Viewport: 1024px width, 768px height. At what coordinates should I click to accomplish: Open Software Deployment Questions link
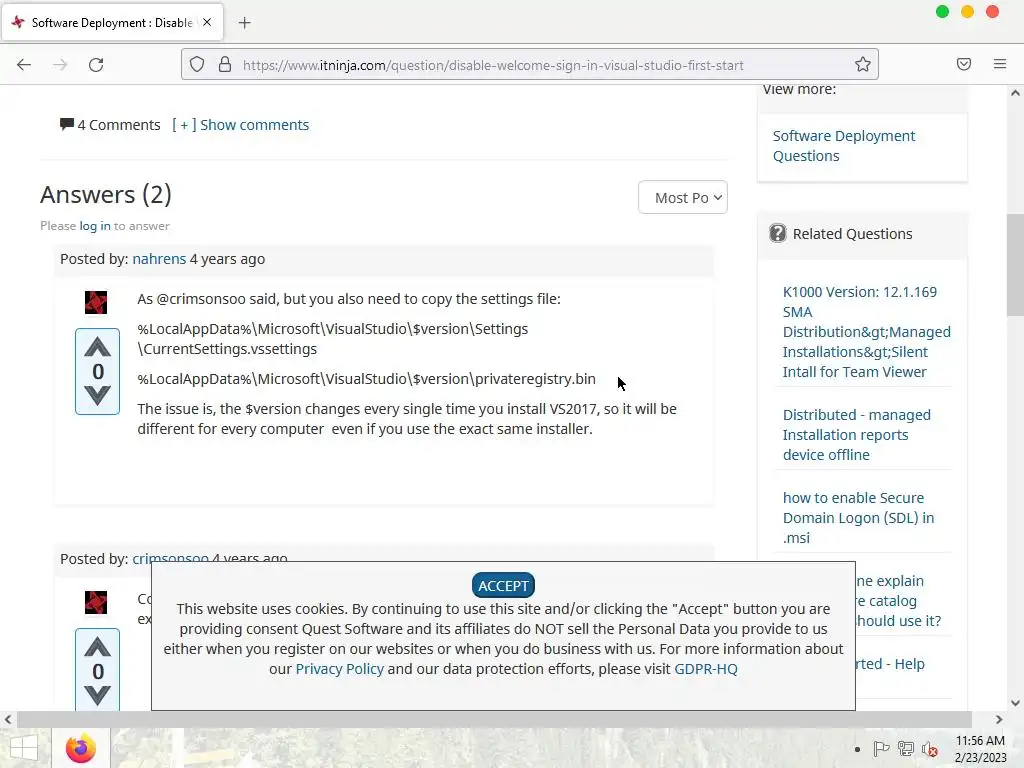tap(844, 146)
